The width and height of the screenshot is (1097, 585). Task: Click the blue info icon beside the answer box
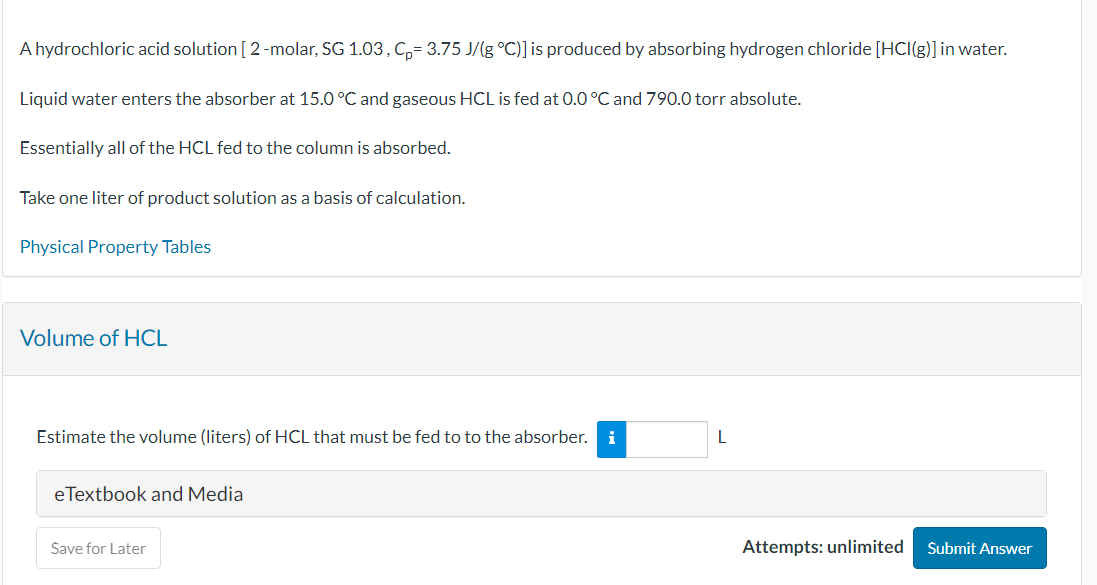click(611, 438)
